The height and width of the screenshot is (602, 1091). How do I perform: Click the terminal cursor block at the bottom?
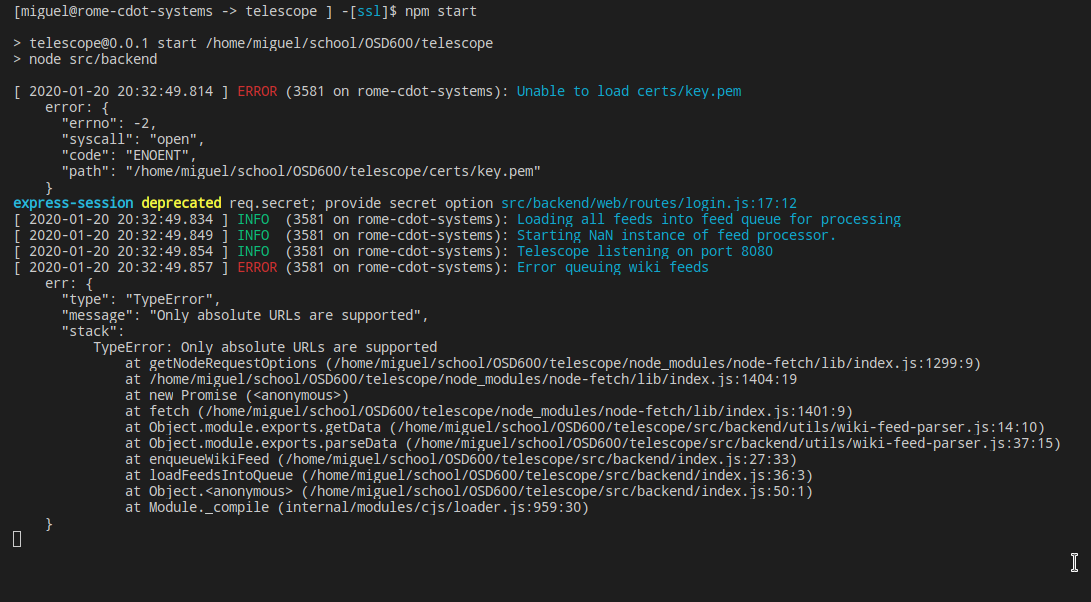[15, 538]
